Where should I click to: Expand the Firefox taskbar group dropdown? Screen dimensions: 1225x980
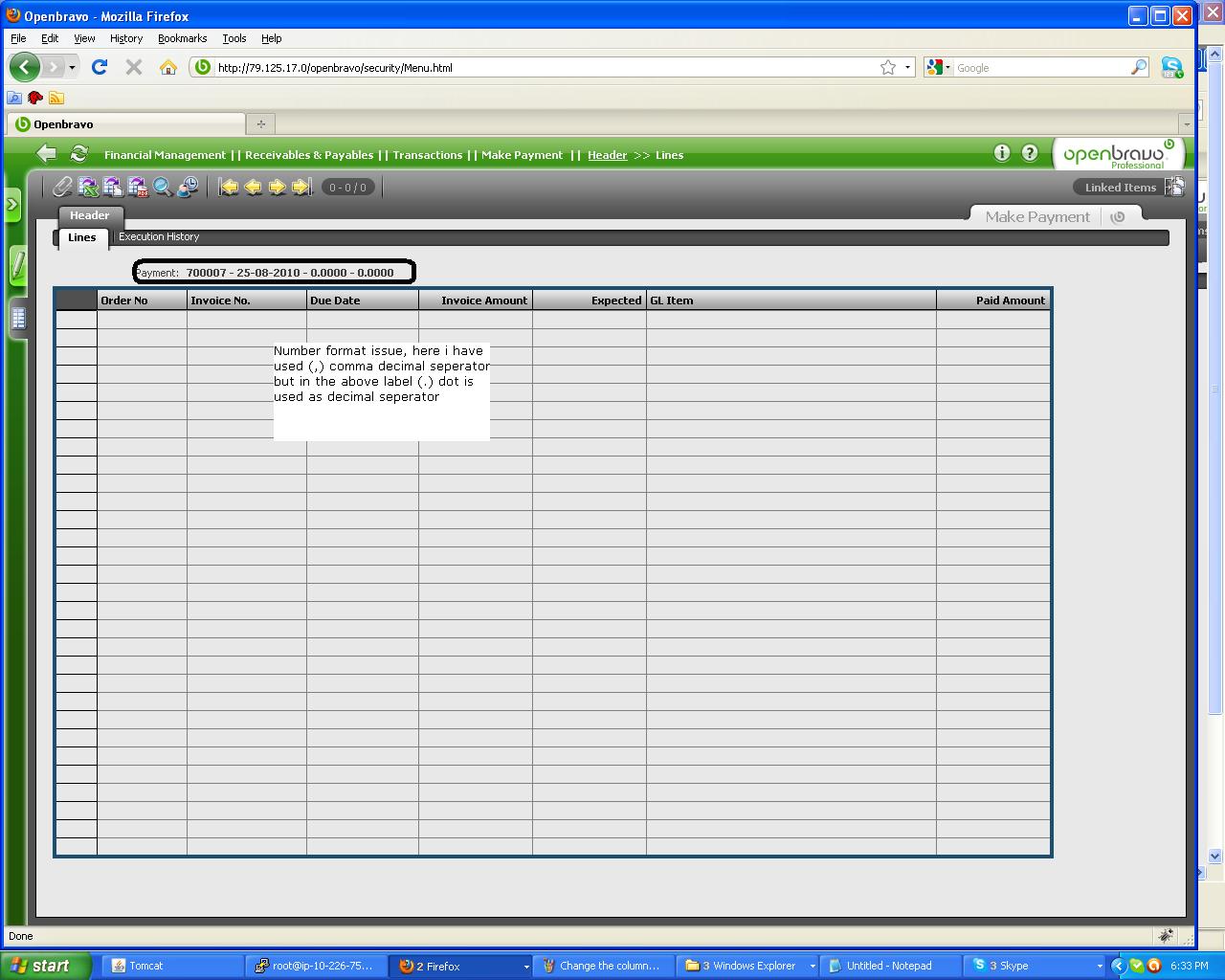point(525,967)
